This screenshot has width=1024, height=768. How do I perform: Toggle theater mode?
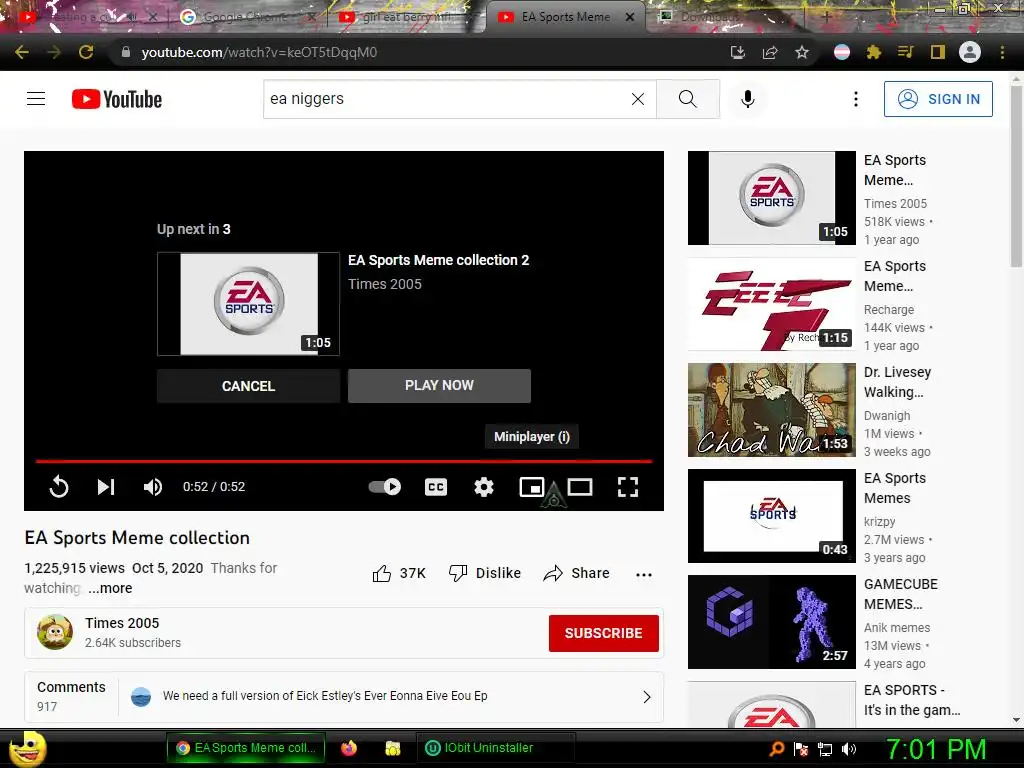(580, 487)
